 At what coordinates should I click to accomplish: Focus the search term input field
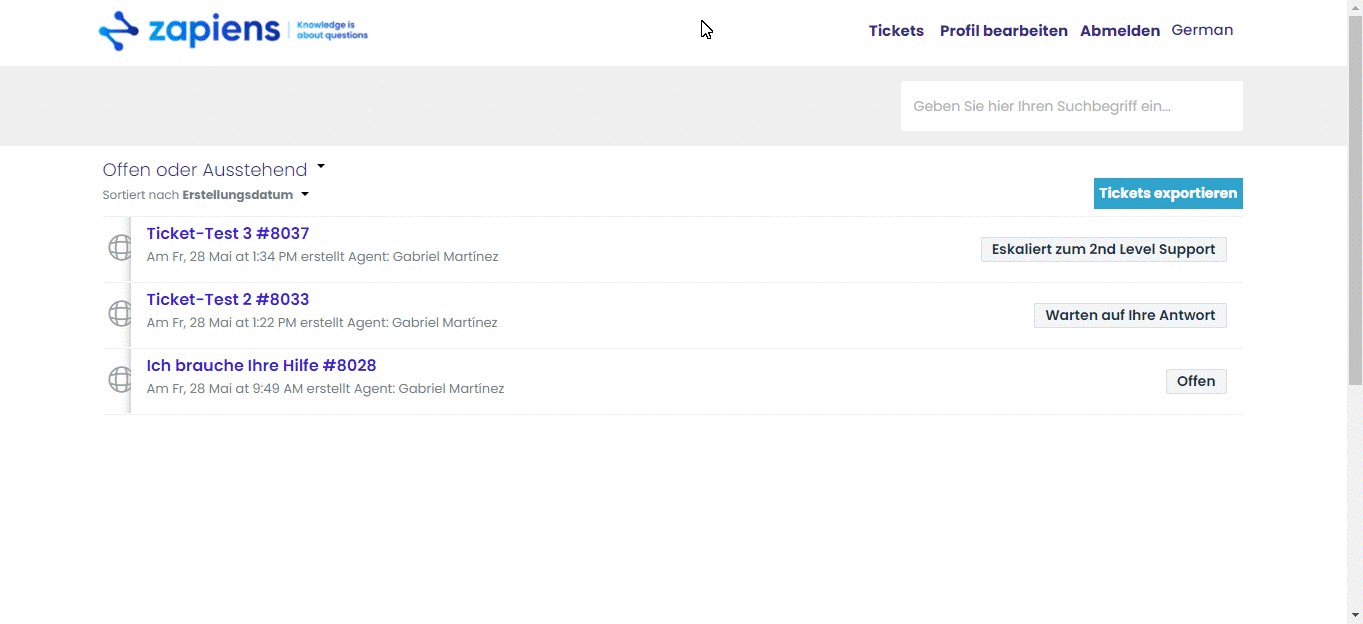(1072, 106)
